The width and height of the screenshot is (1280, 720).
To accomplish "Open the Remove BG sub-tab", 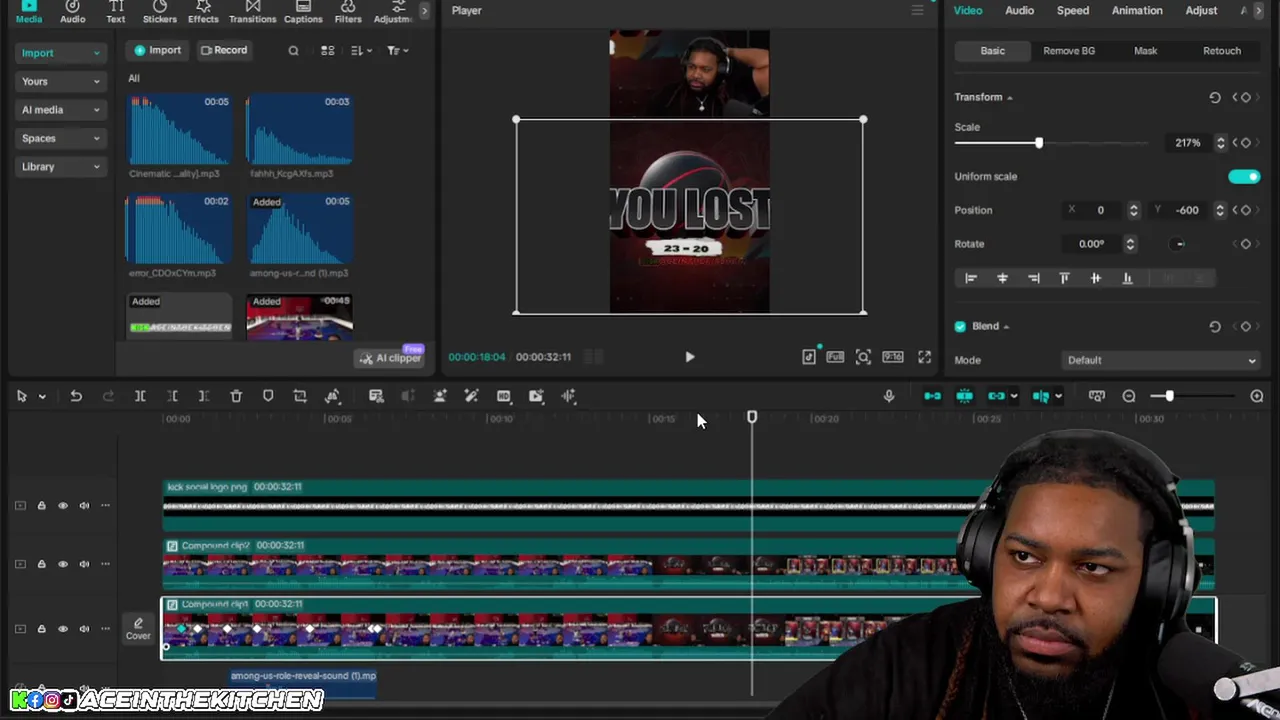I will tap(1069, 51).
